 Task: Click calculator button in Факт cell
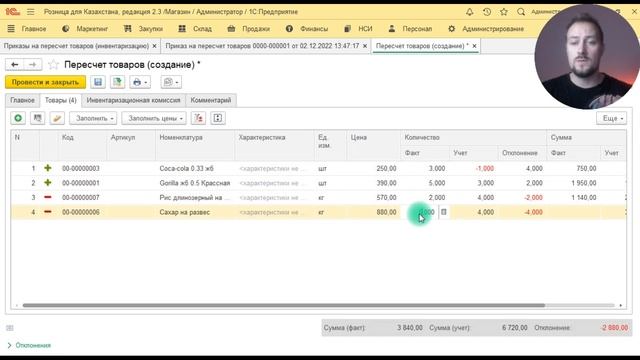(444, 212)
